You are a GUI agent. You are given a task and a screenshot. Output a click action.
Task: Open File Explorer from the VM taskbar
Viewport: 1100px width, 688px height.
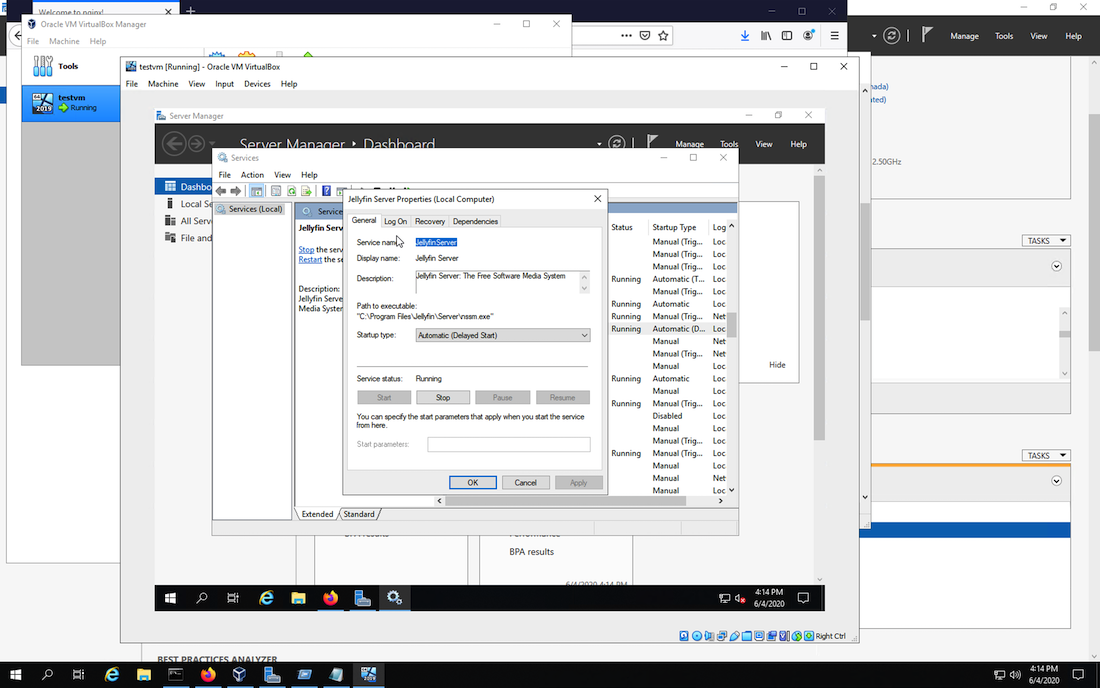pos(298,597)
